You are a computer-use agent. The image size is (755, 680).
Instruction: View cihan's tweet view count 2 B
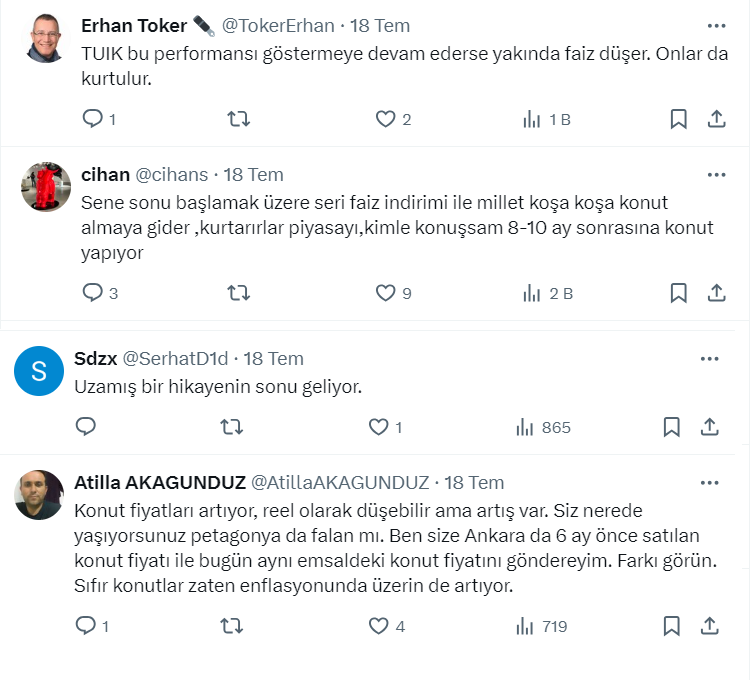[548, 293]
